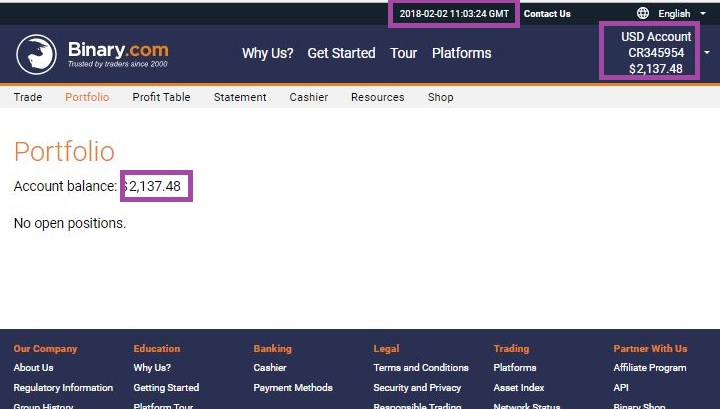Select the USD Account CR345954 summary
This screenshot has height=409, width=720.
(x=656, y=53)
